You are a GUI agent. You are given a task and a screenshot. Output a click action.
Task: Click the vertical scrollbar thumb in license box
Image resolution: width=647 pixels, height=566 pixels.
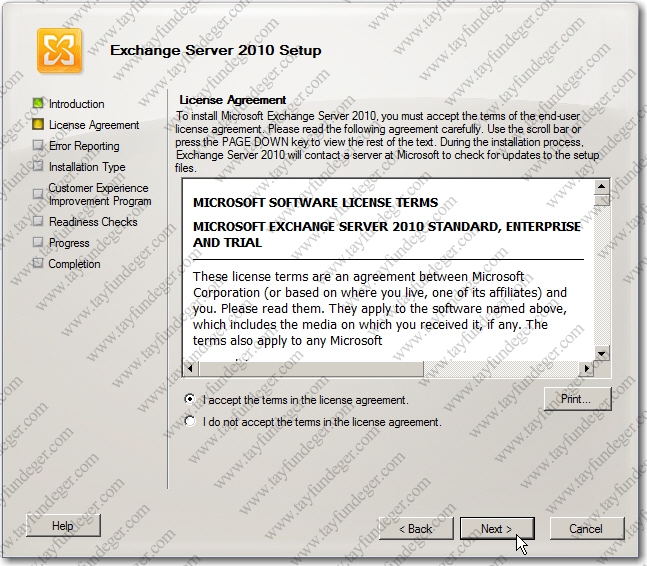pos(602,200)
